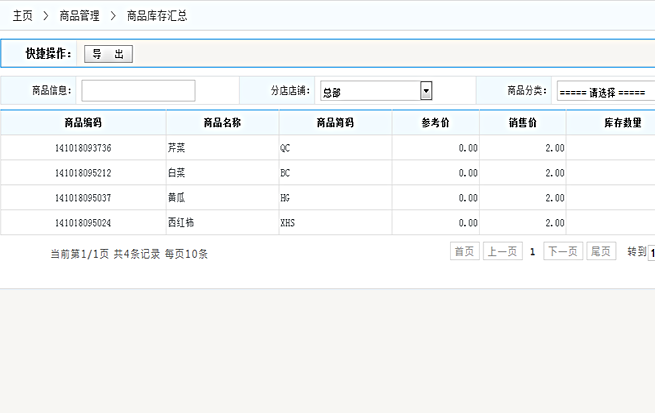655x413 pixels.
Task: Select the row with code 141018095212
Action: click(83, 173)
